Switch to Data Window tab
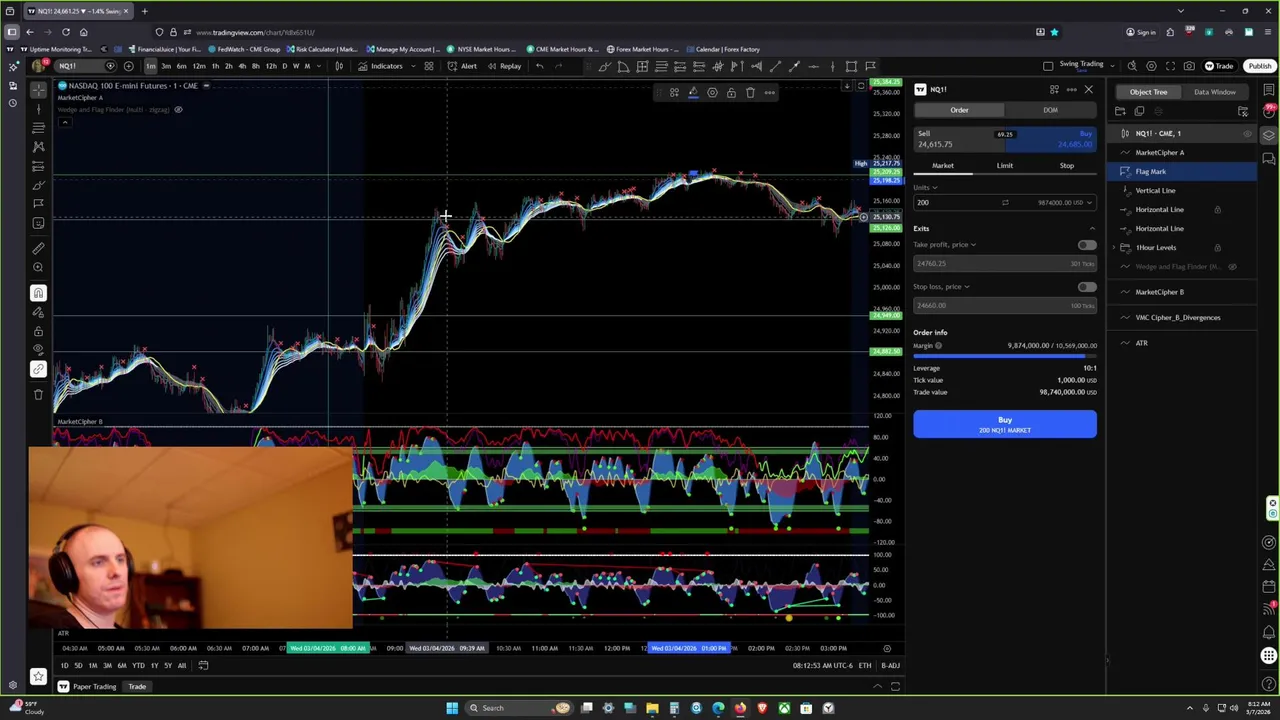The width and height of the screenshot is (1280, 720). 1214,92
